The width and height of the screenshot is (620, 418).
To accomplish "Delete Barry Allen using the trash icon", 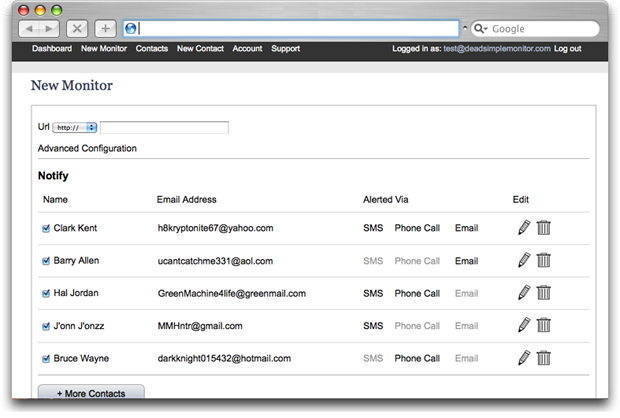I will (x=544, y=260).
